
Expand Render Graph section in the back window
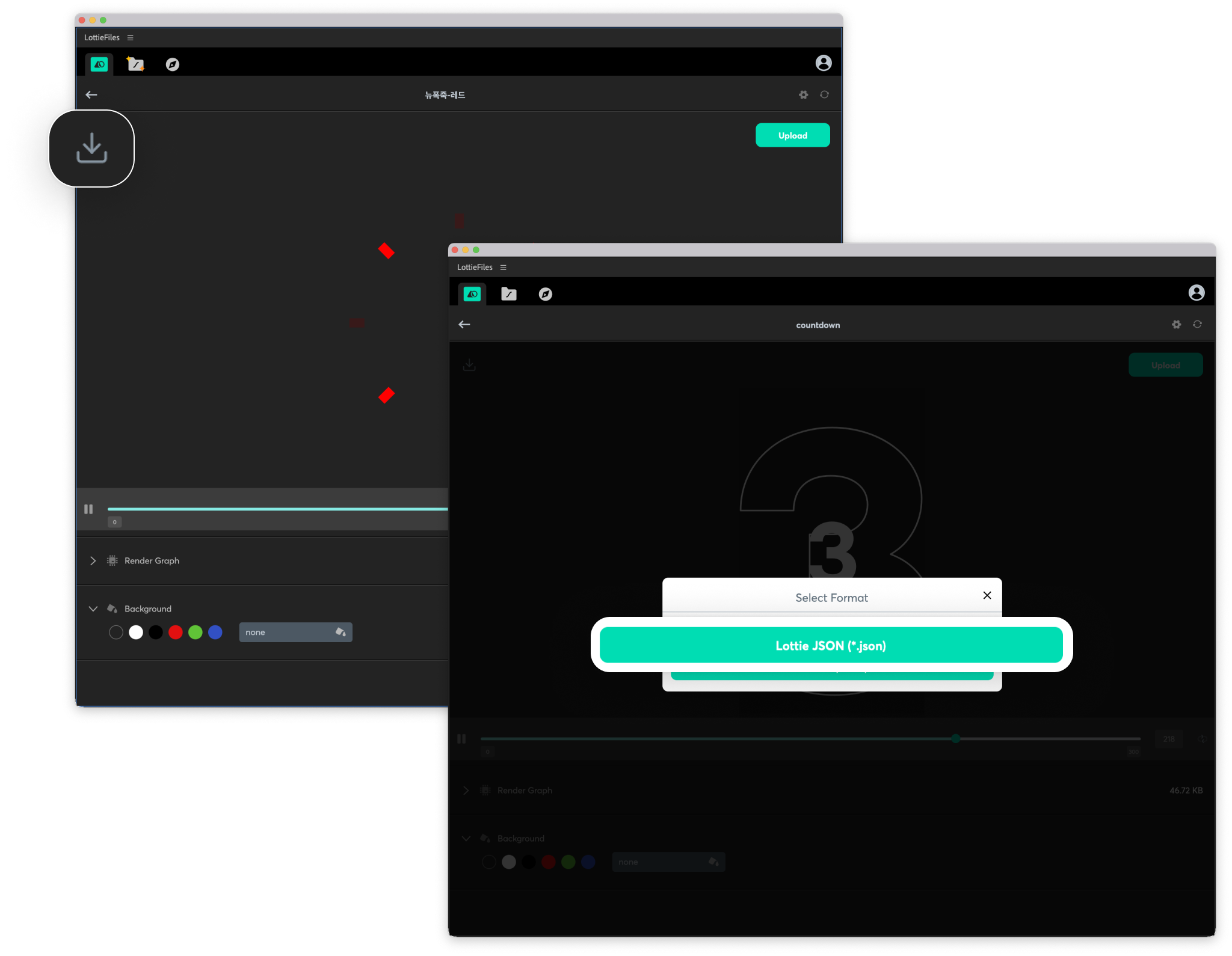tap(93, 561)
